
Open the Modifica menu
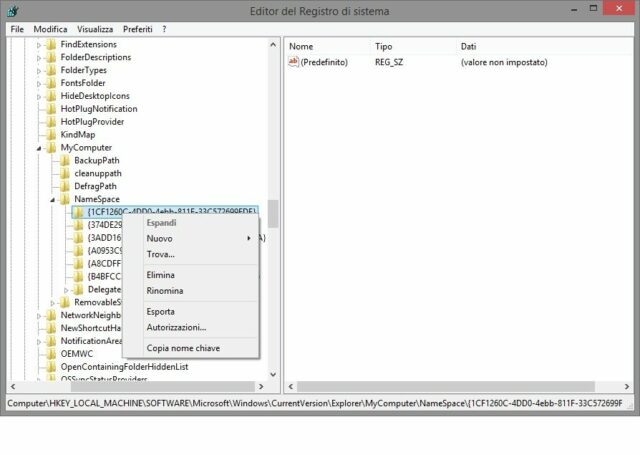tap(50, 29)
